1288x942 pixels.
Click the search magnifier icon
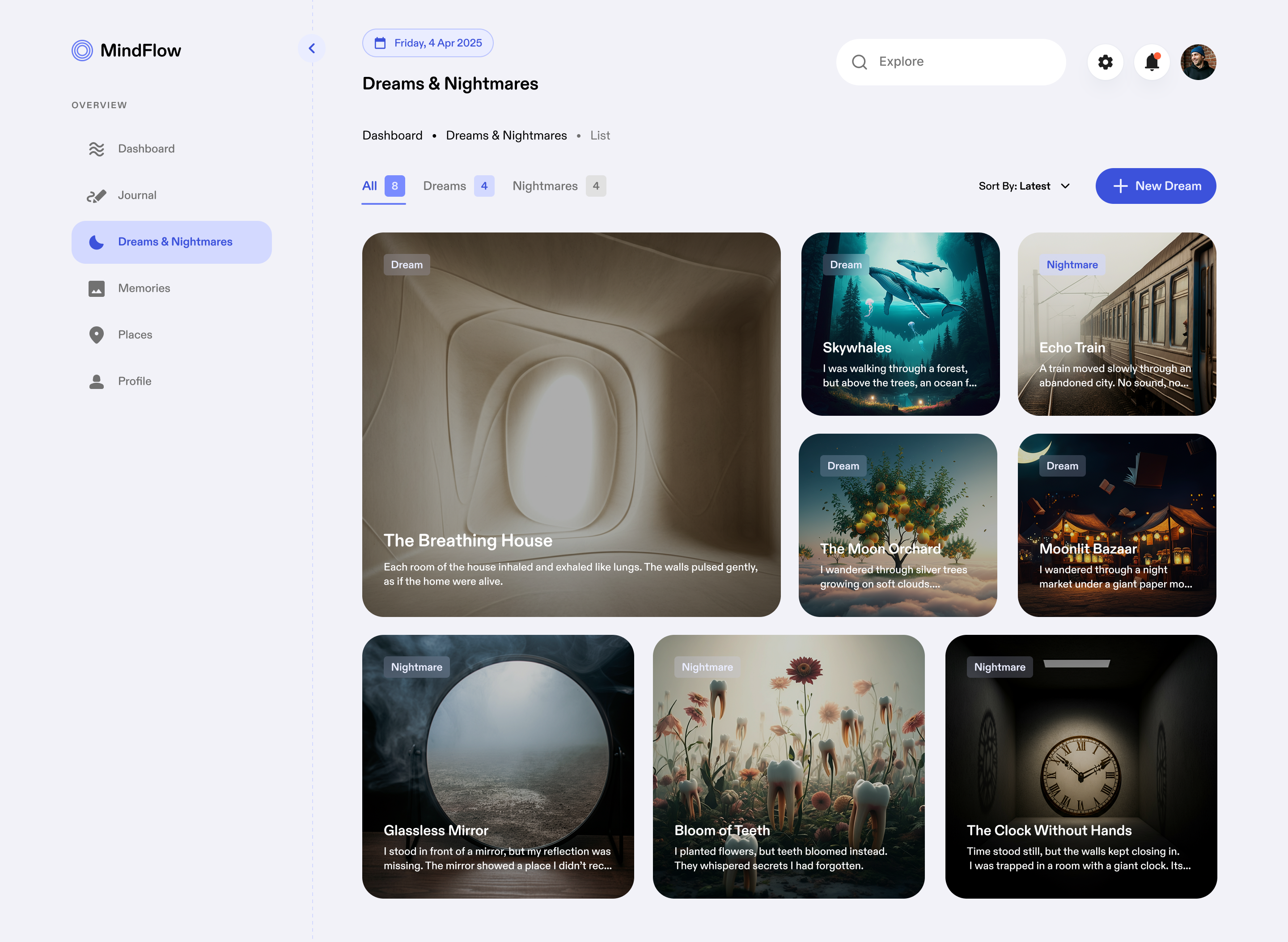click(x=859, y=62)
